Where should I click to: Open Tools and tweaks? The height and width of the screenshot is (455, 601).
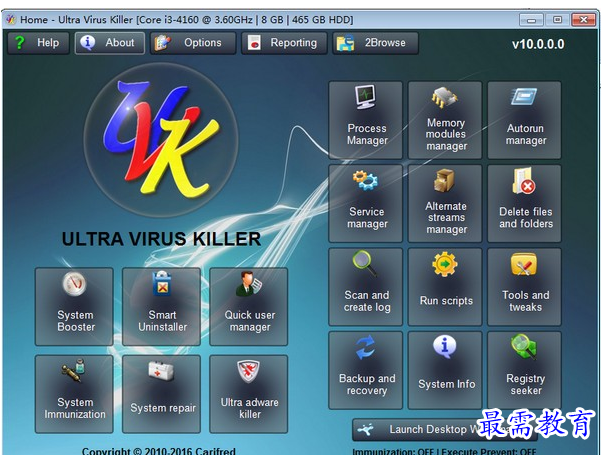(524, 287)
